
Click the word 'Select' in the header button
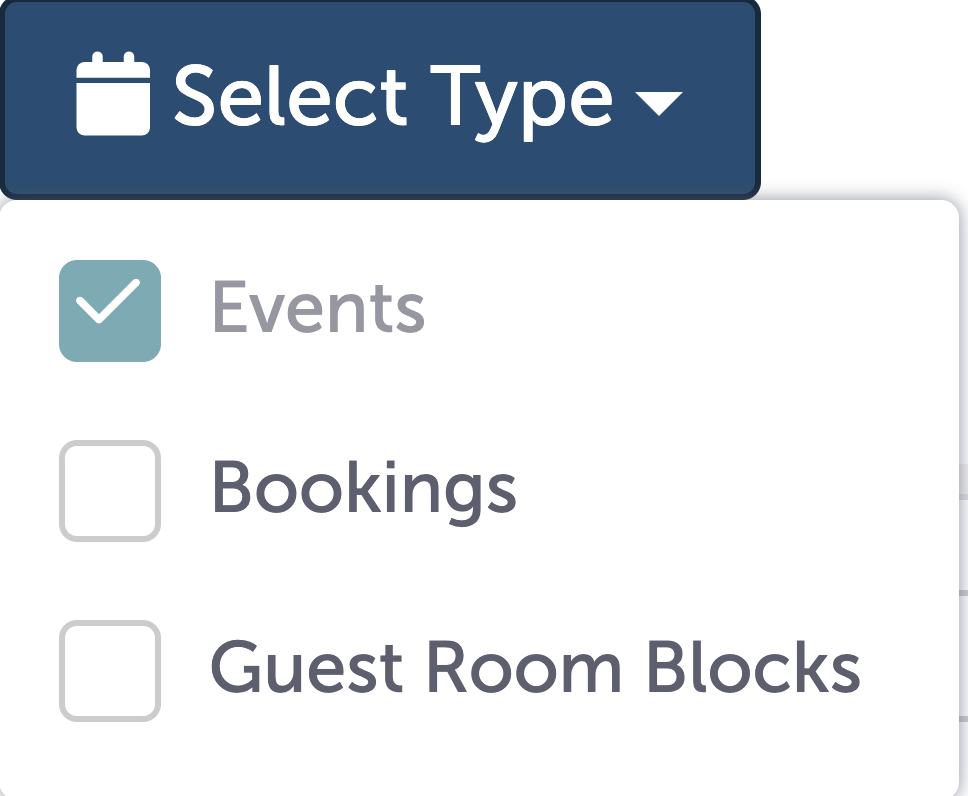pyautogui.click(x=290, y=97)
